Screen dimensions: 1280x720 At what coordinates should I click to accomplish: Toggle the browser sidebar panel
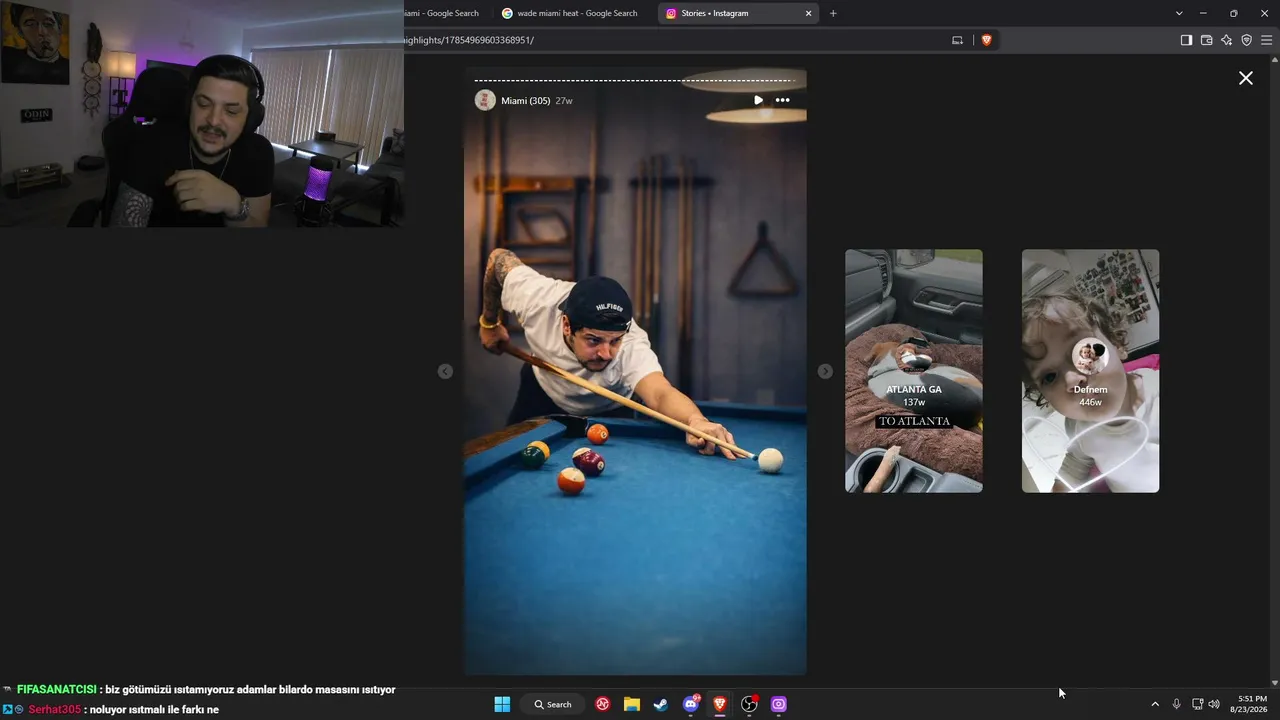click(x=1186, y=40)
